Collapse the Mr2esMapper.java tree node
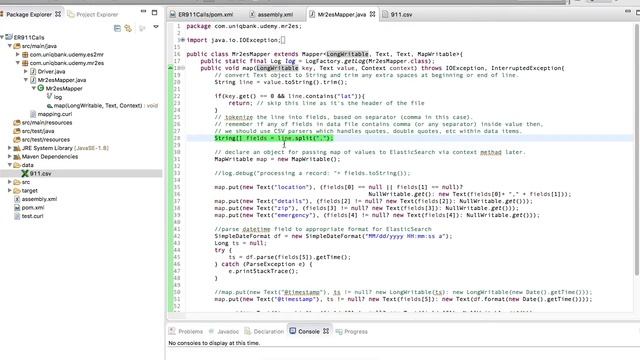The image size is (640, 360). click(26, 80)
